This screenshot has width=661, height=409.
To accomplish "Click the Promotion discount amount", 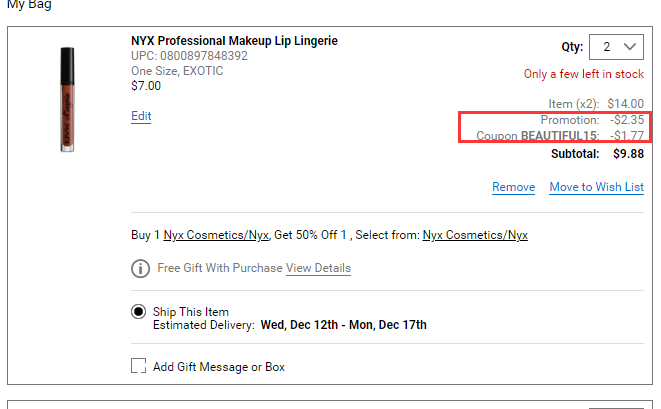I will [x=627, y=120].
